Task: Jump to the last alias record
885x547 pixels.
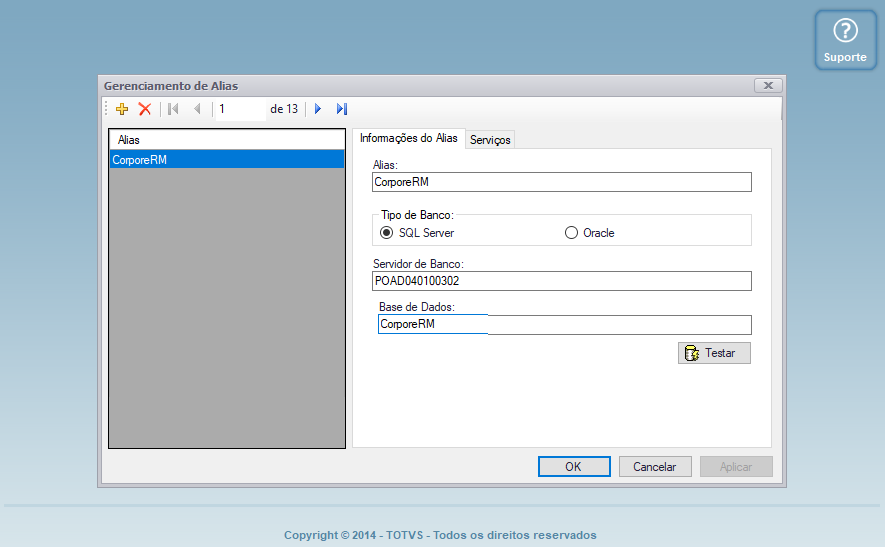Action: tap(341, 109)
